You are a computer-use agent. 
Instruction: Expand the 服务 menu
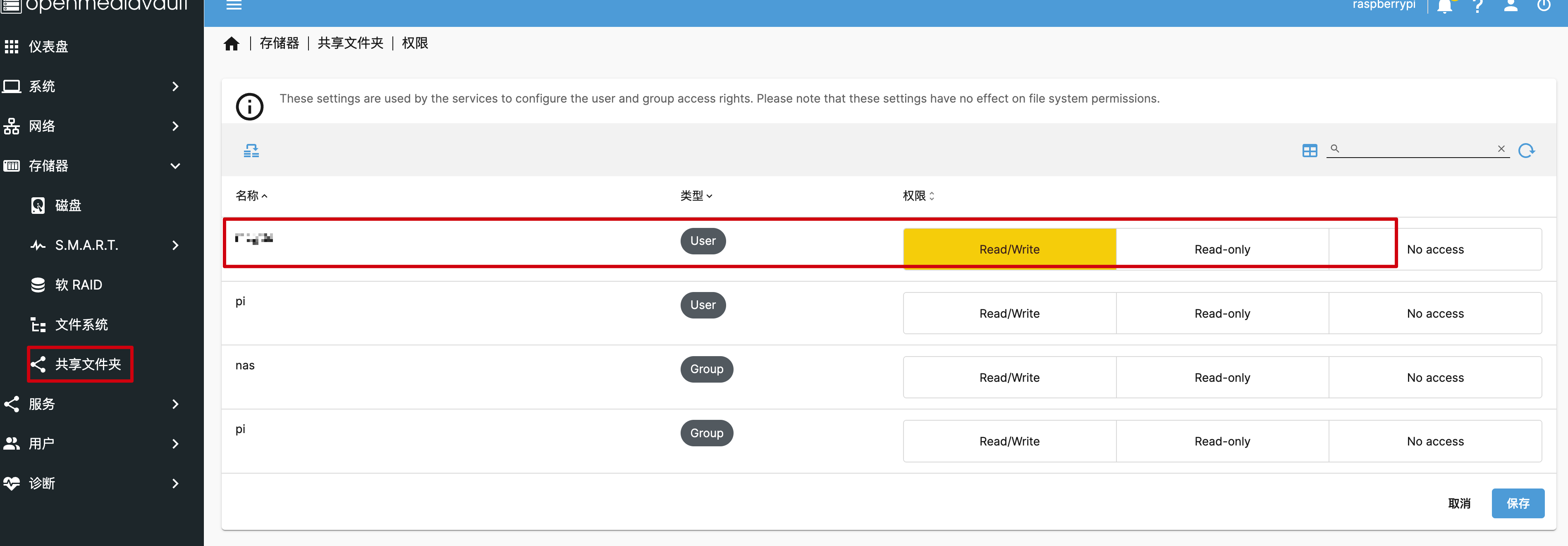tap(102, 404)
